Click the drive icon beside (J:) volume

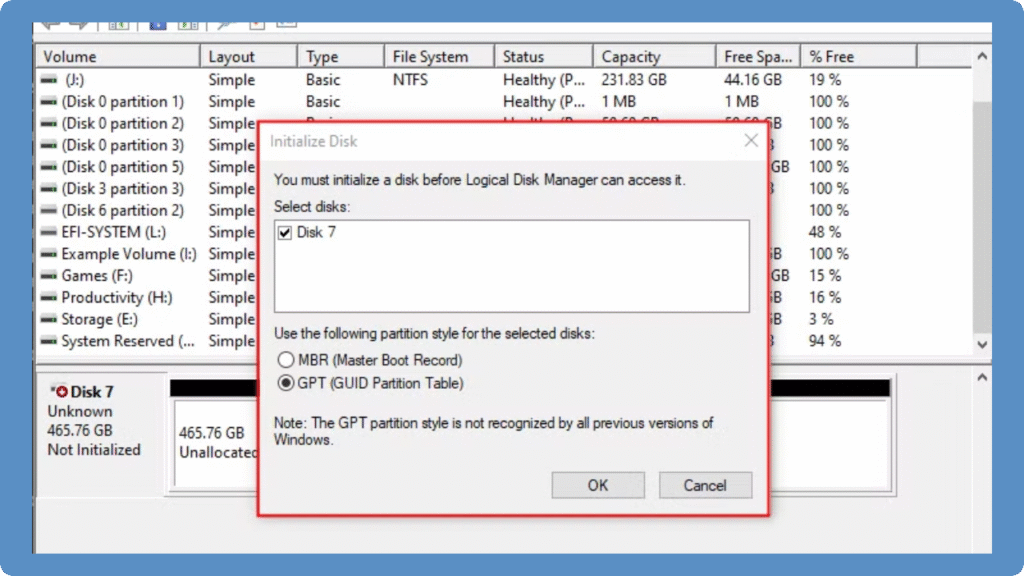49,80
